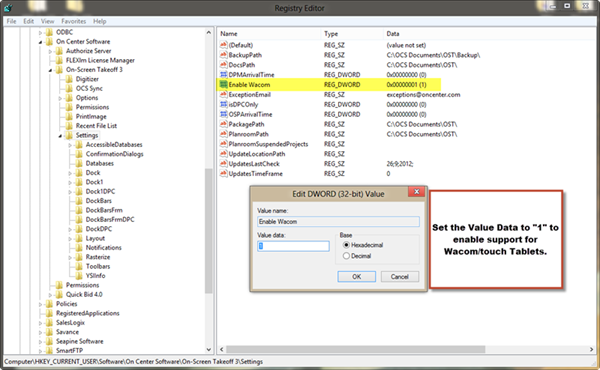Viewport: 600px width, 370px height.
Task: Click the BackupPath string icon
Action: [223, 55]
